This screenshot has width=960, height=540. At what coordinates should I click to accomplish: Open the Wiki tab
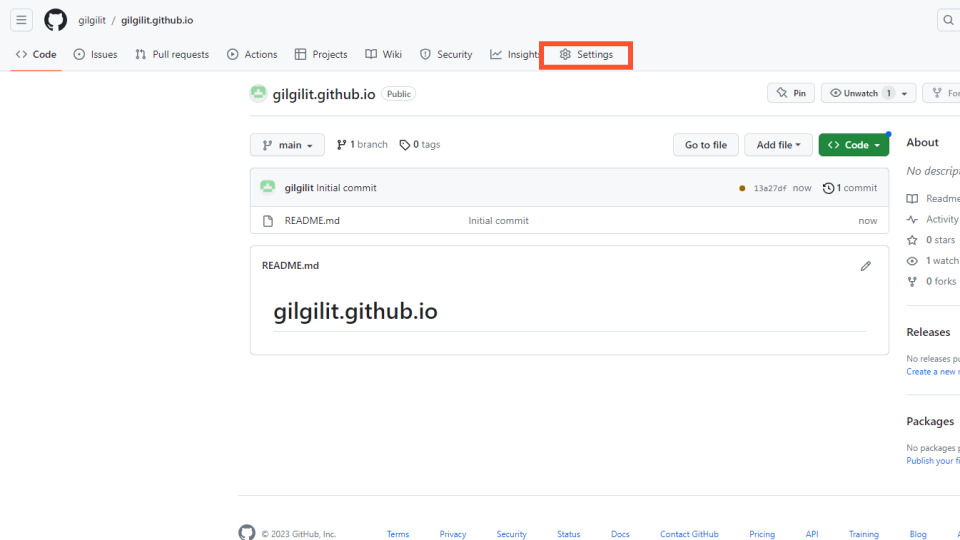pyautogui.click(x=384, y=54)
